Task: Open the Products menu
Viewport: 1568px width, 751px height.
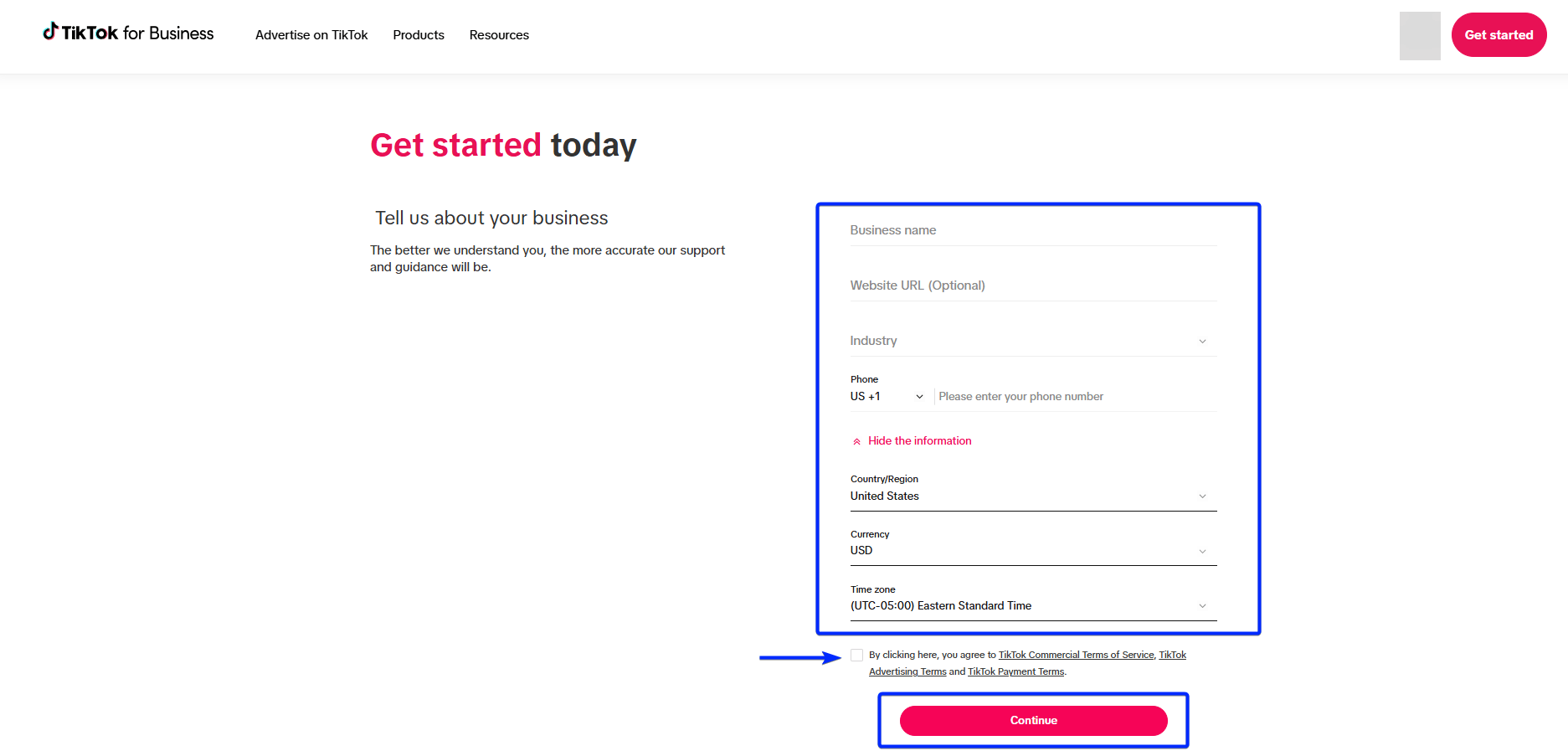Action: click(419, 35)
